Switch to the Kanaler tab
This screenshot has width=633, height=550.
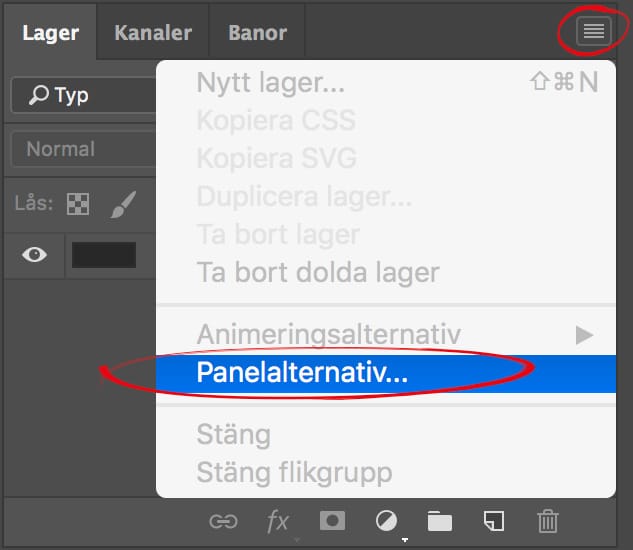(153, 33)
